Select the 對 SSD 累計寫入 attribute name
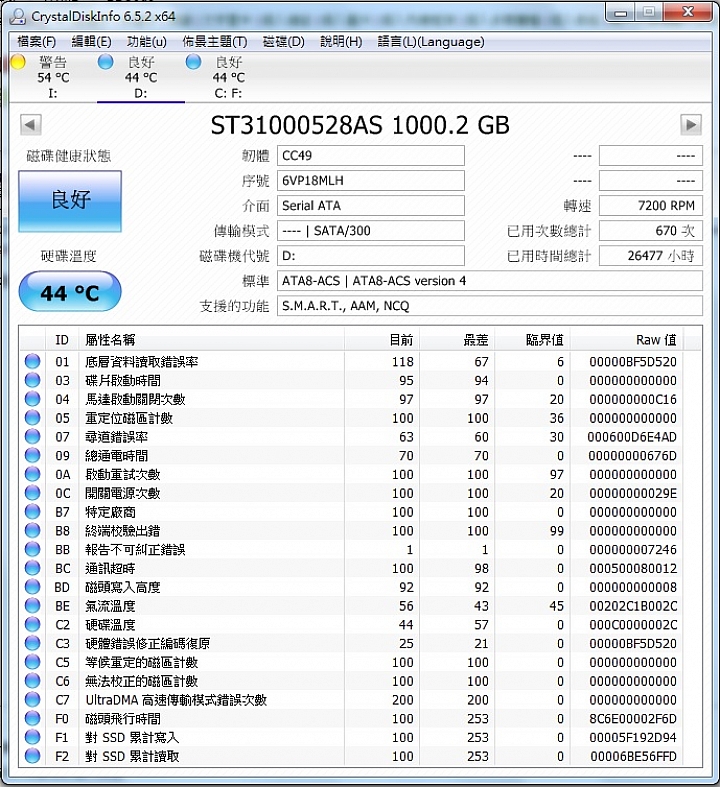The width and height of the screenshot is (720, 787). (132, 737)
